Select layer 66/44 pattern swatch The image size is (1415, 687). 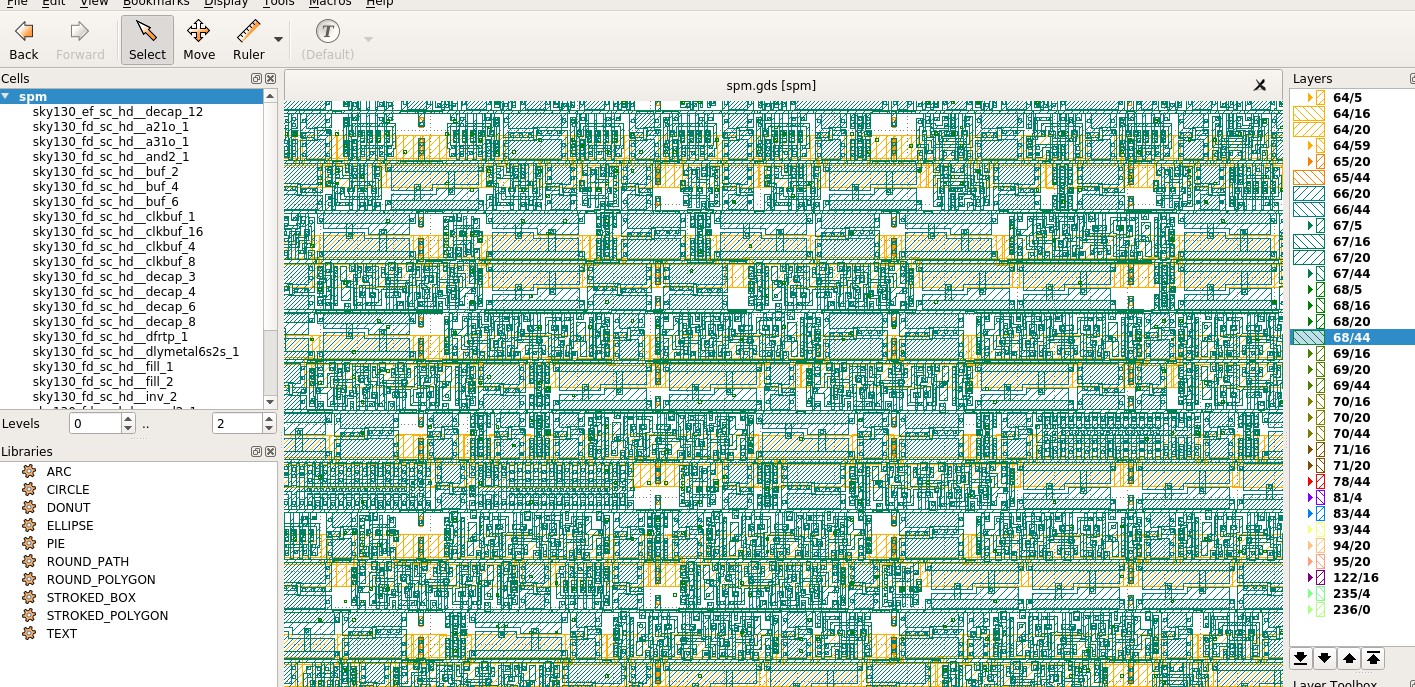[x=1309, y=210]
